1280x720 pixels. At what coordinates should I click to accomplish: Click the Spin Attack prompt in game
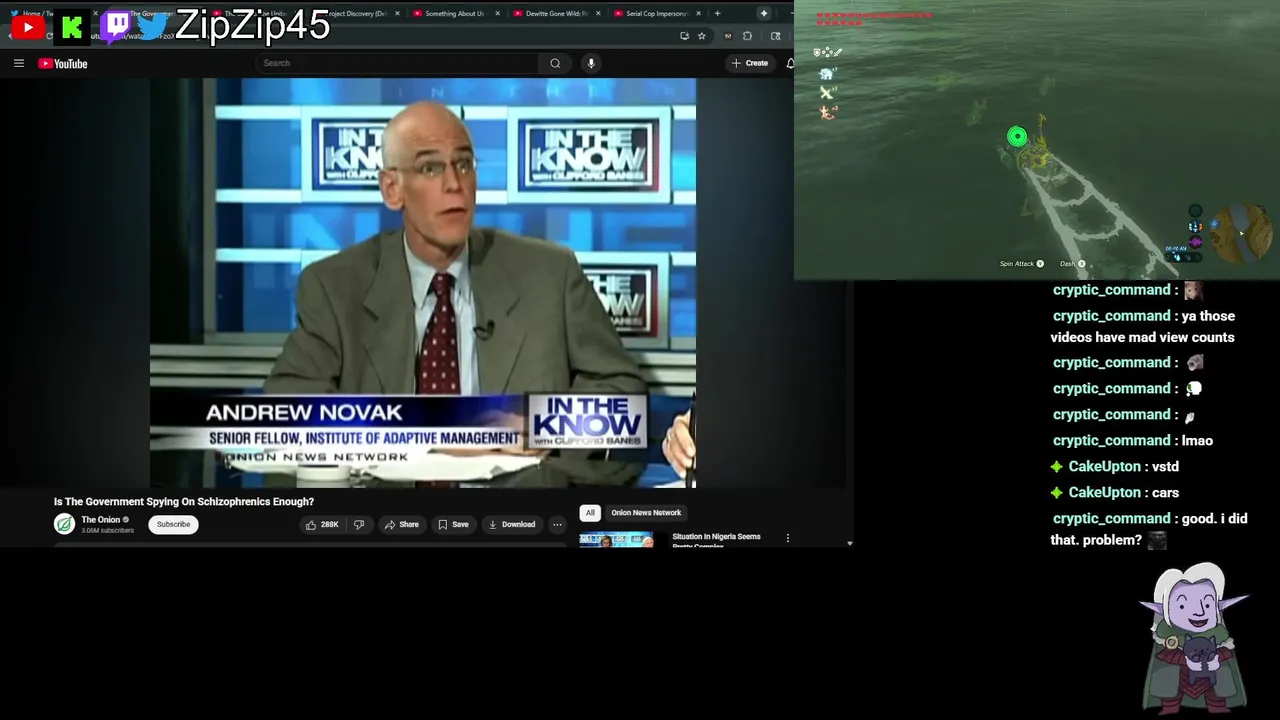click(1022, 264)
